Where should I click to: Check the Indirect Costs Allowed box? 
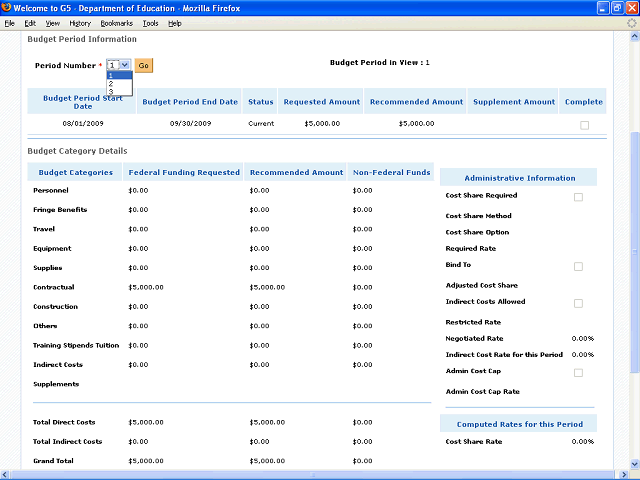coord(578,302)
